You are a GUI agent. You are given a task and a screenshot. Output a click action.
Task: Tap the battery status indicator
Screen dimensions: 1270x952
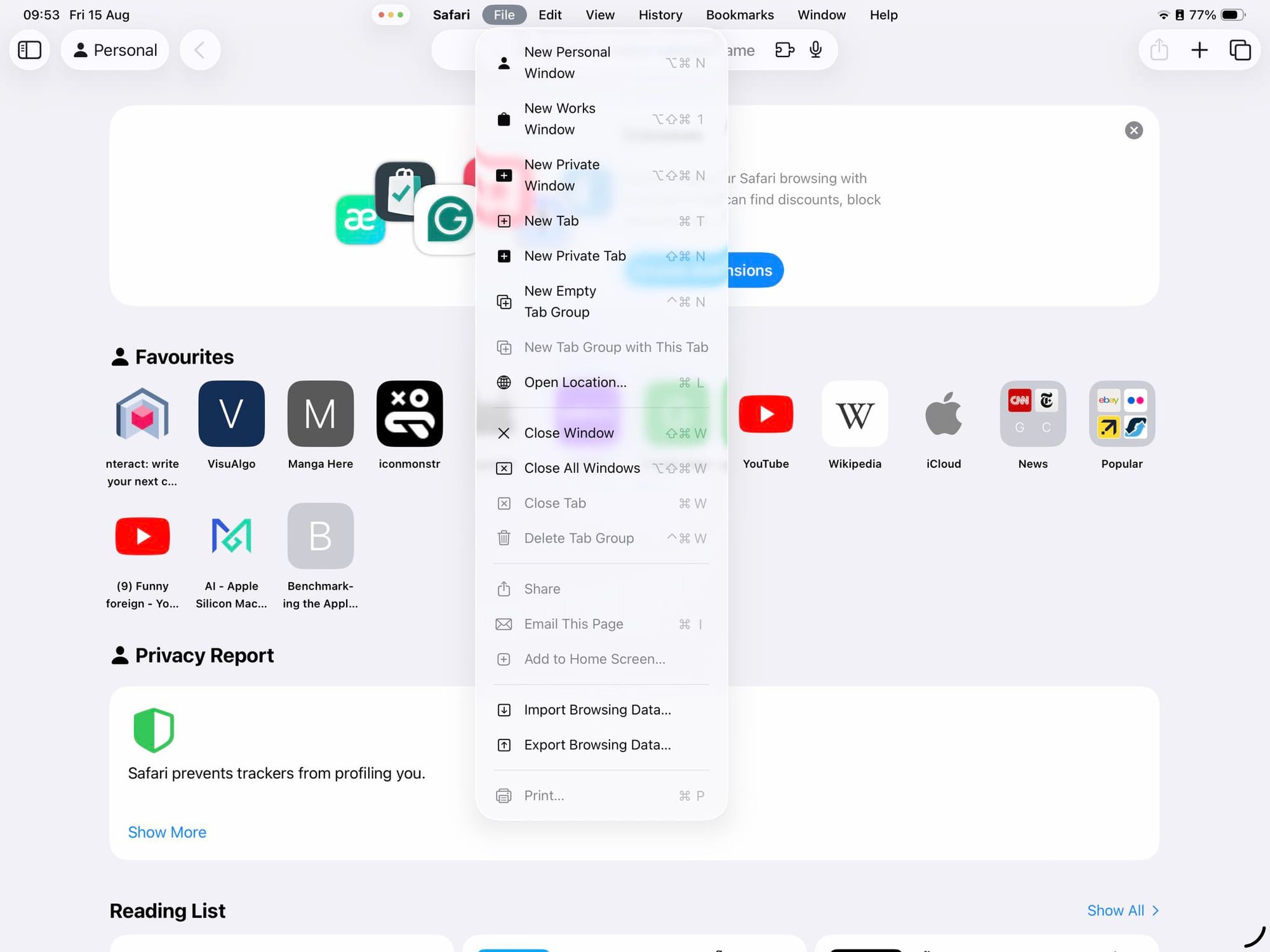(1232, 15)
